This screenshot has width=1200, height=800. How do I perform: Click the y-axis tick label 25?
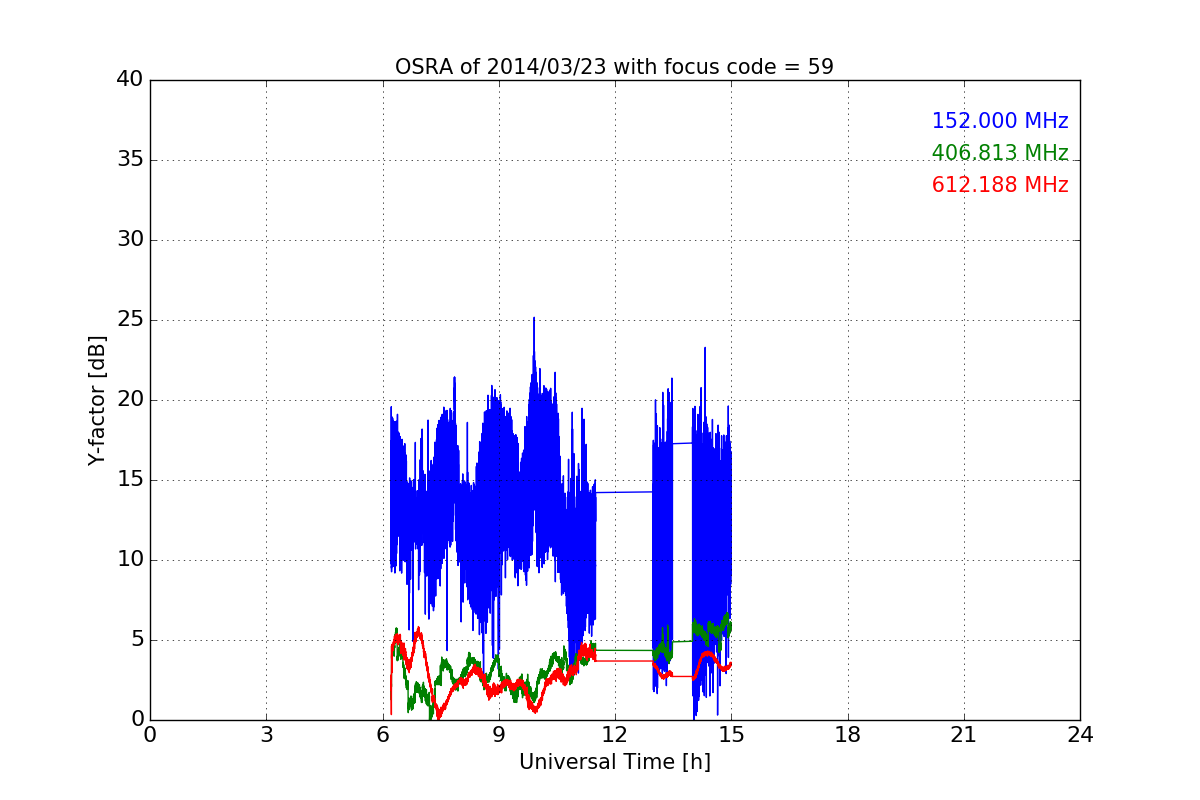coord(130,320)
